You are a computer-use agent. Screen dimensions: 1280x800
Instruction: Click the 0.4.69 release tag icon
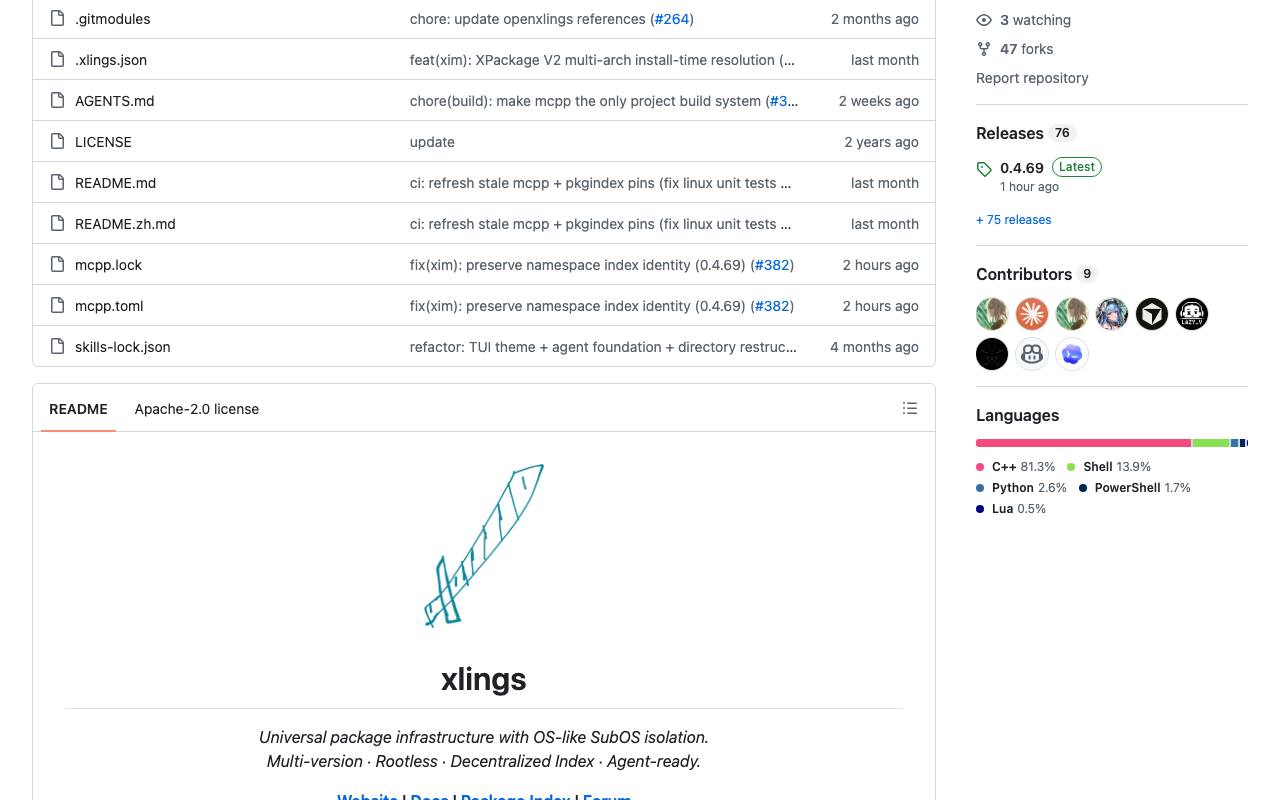pos(984,169)
